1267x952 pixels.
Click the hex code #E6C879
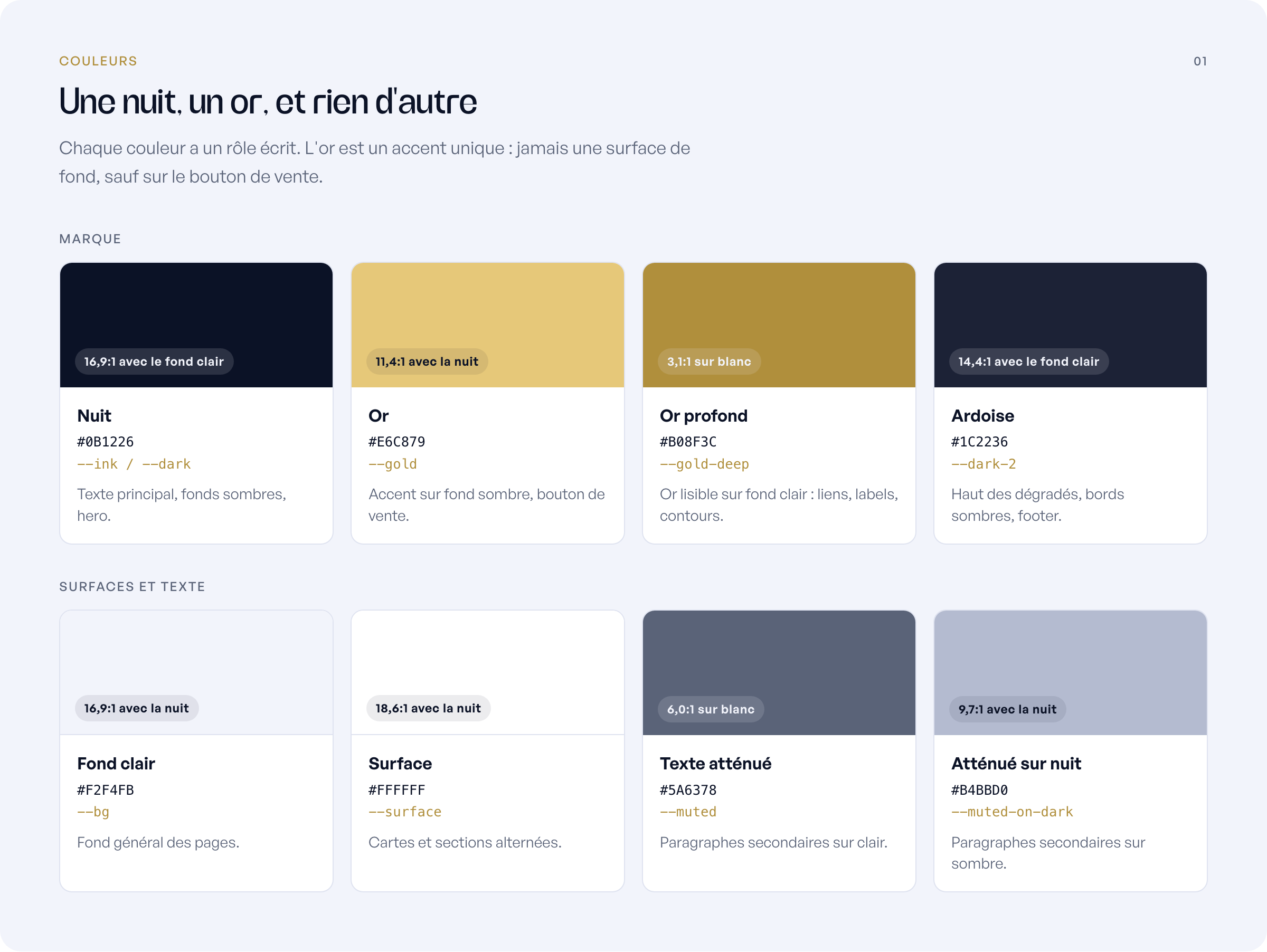[x=396, y=441]
